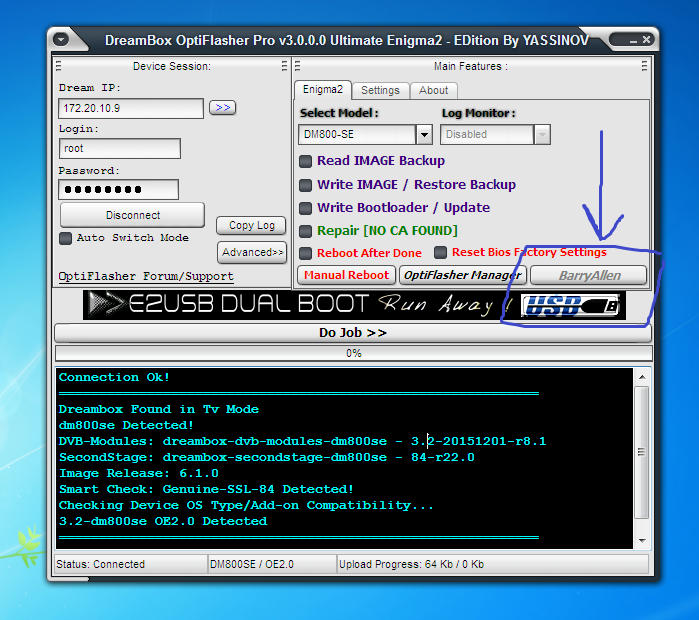Viewport: 699px width, 620px height.
Task: Open the Log Monitor dropdown arrow
Action: (x=542, y=134)
